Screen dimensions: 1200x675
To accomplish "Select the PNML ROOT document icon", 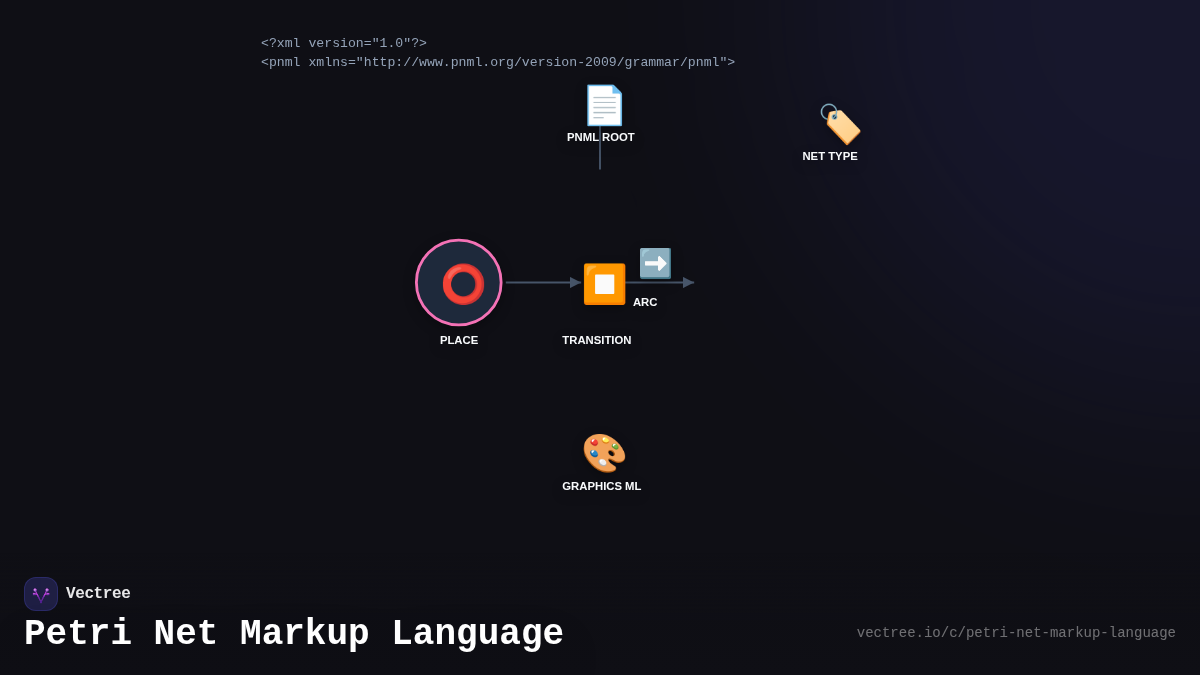I will (x=602, y=105).
